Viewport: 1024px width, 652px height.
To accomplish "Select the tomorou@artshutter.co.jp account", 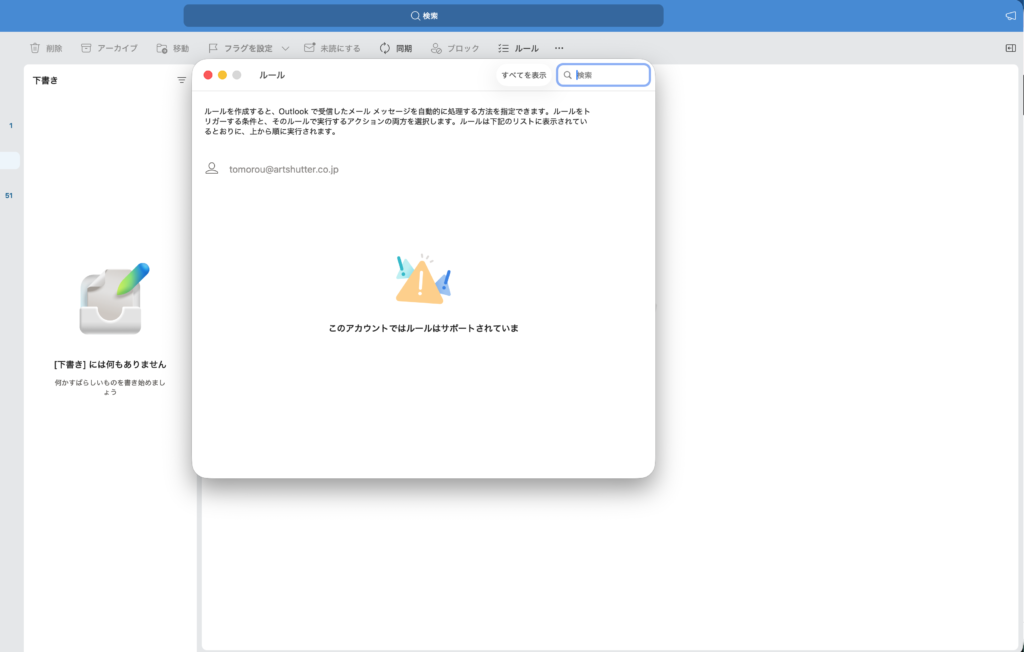I will click(x=283, y=169).
